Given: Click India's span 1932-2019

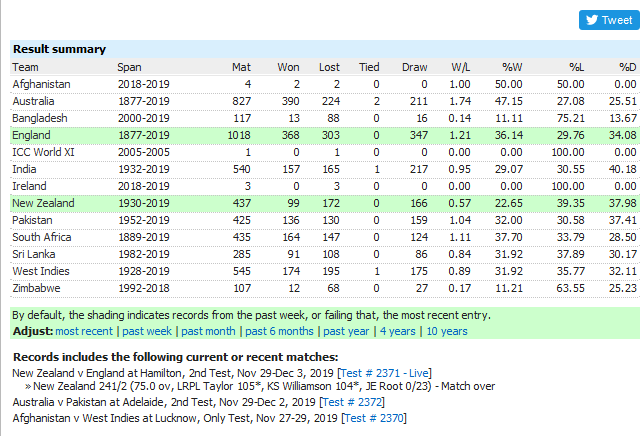Looking at the screenshot, I should pyautogui.click(x=144, y=169).
